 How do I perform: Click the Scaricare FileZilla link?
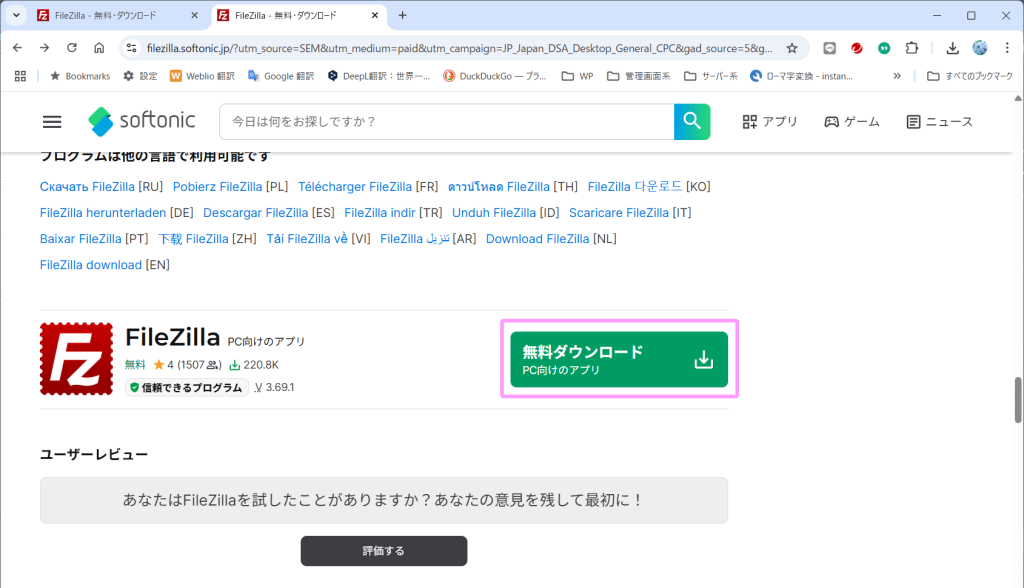point(618,213)
